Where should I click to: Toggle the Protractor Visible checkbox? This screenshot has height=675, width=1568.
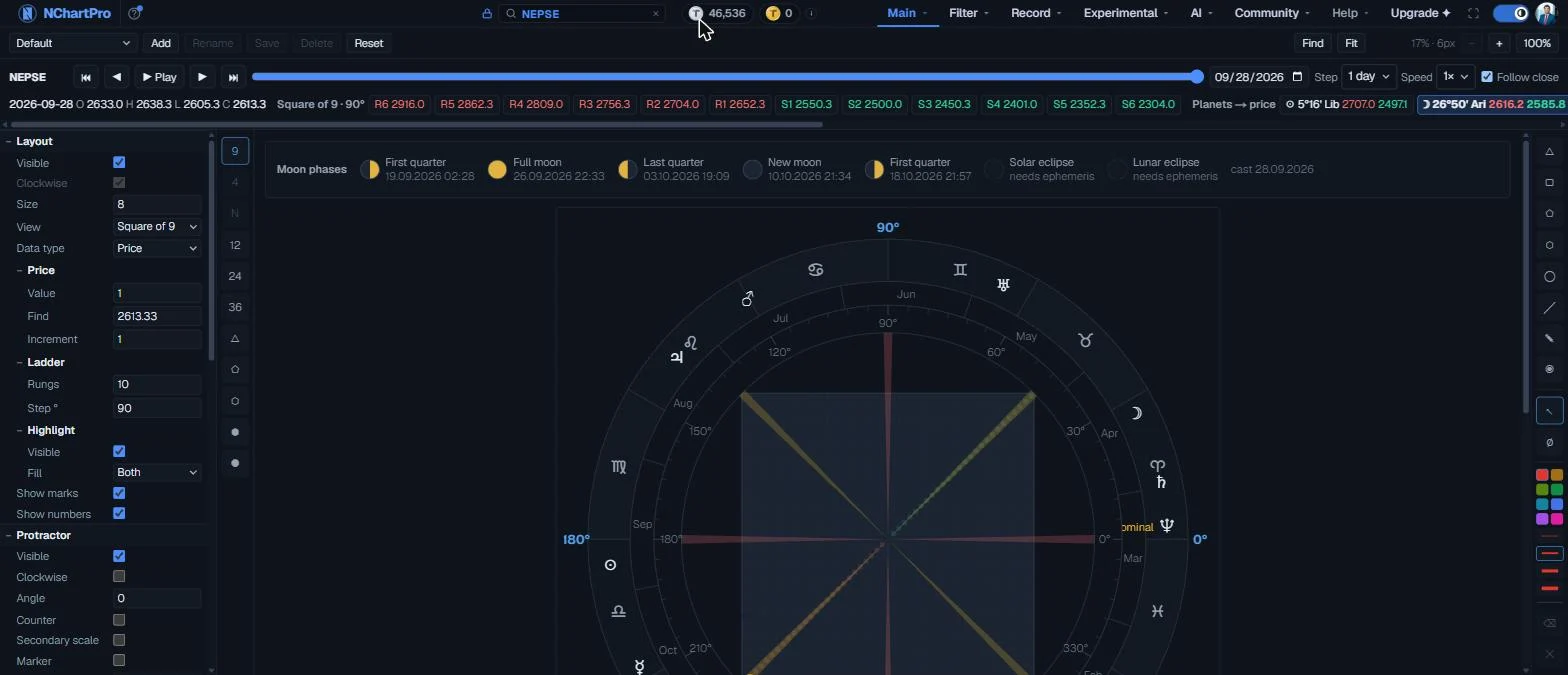[x=119, y=556]
